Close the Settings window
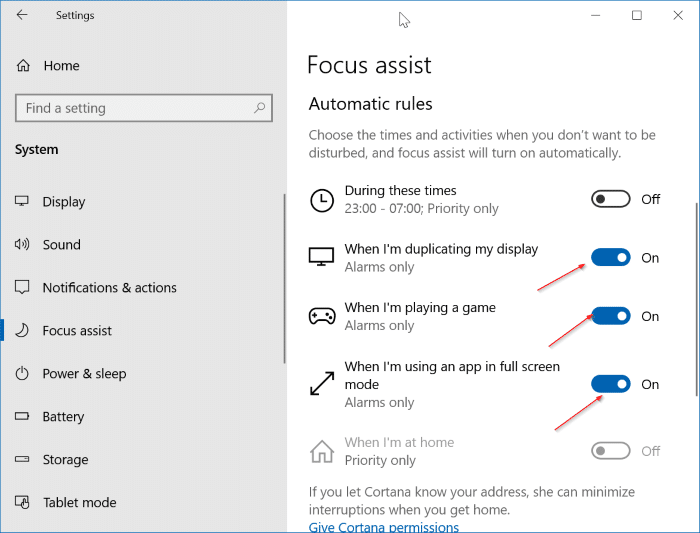 [678, 15]
